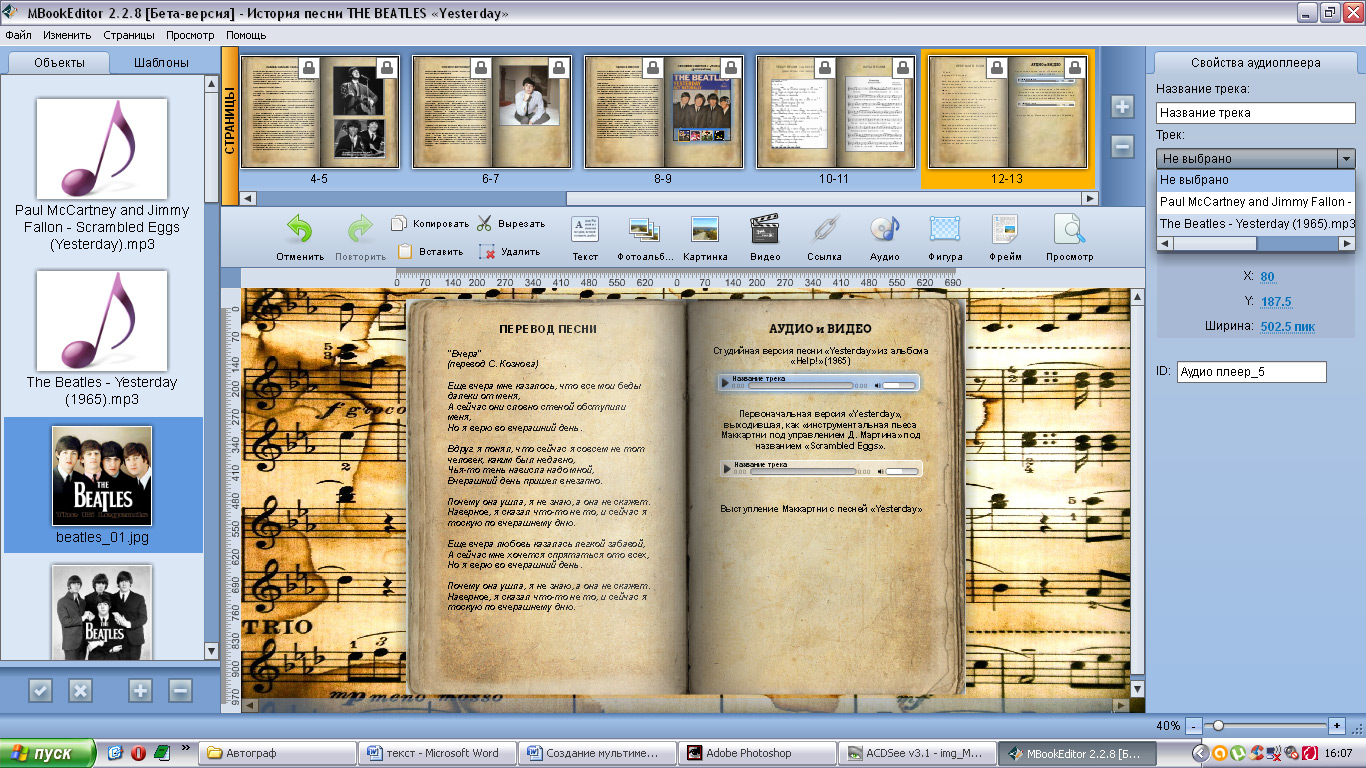Viewport: 1366px width, 768px height.
Task: Click the ID field 'Аудио плеер_5'
Action: (x=1252, y=372)
